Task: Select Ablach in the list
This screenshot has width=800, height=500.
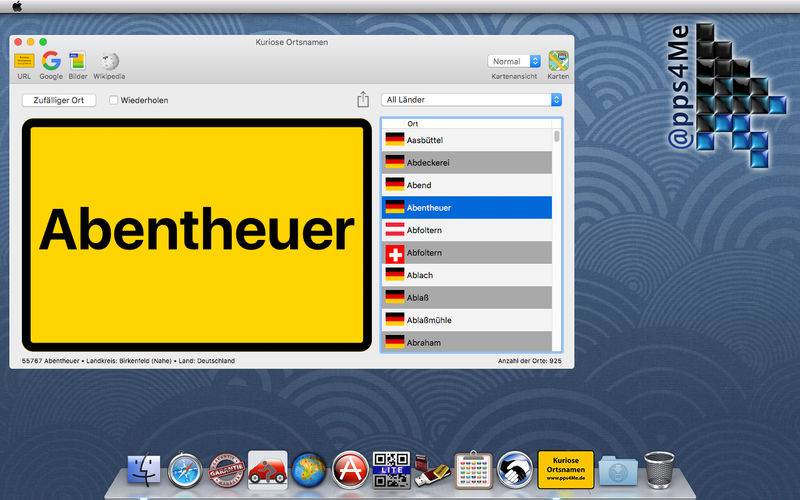Action: [467, 275]
